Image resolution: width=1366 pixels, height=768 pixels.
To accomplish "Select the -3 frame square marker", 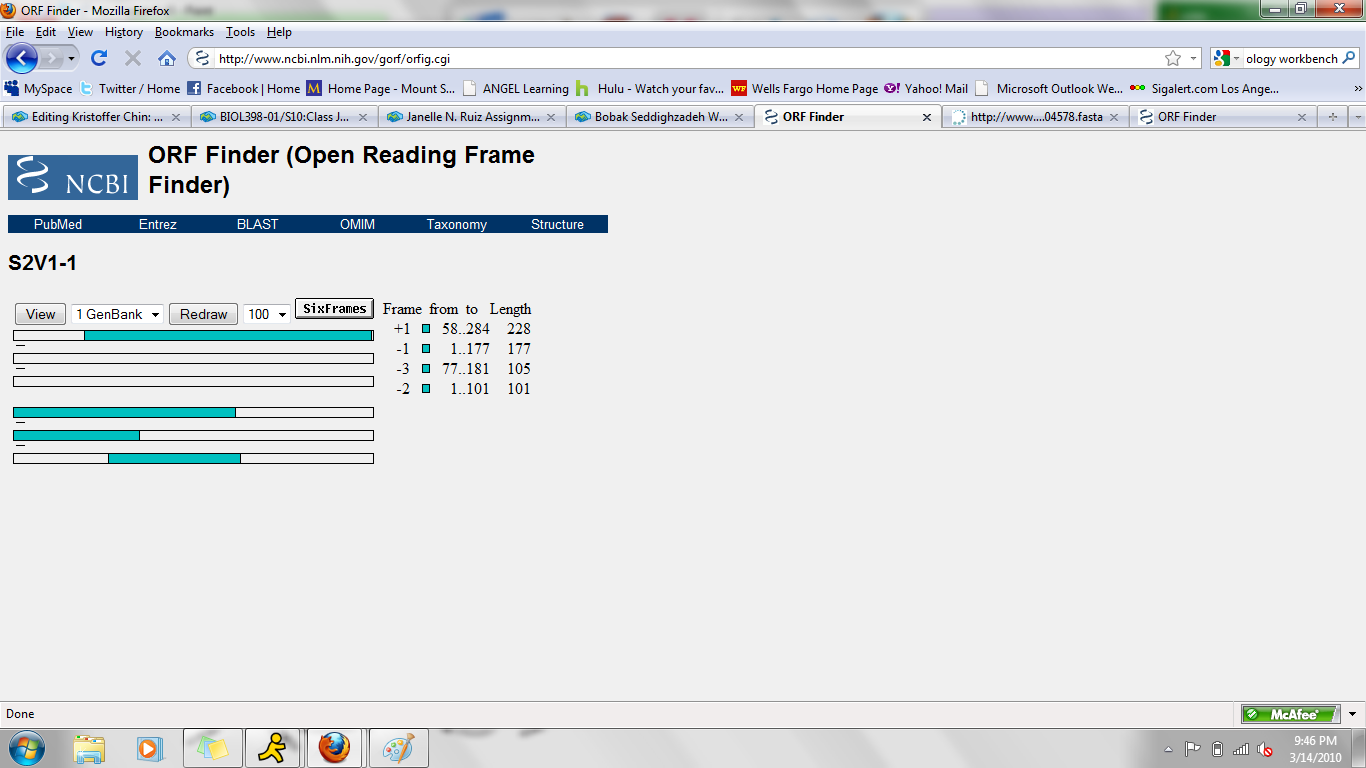I will (x=426, y=369).
